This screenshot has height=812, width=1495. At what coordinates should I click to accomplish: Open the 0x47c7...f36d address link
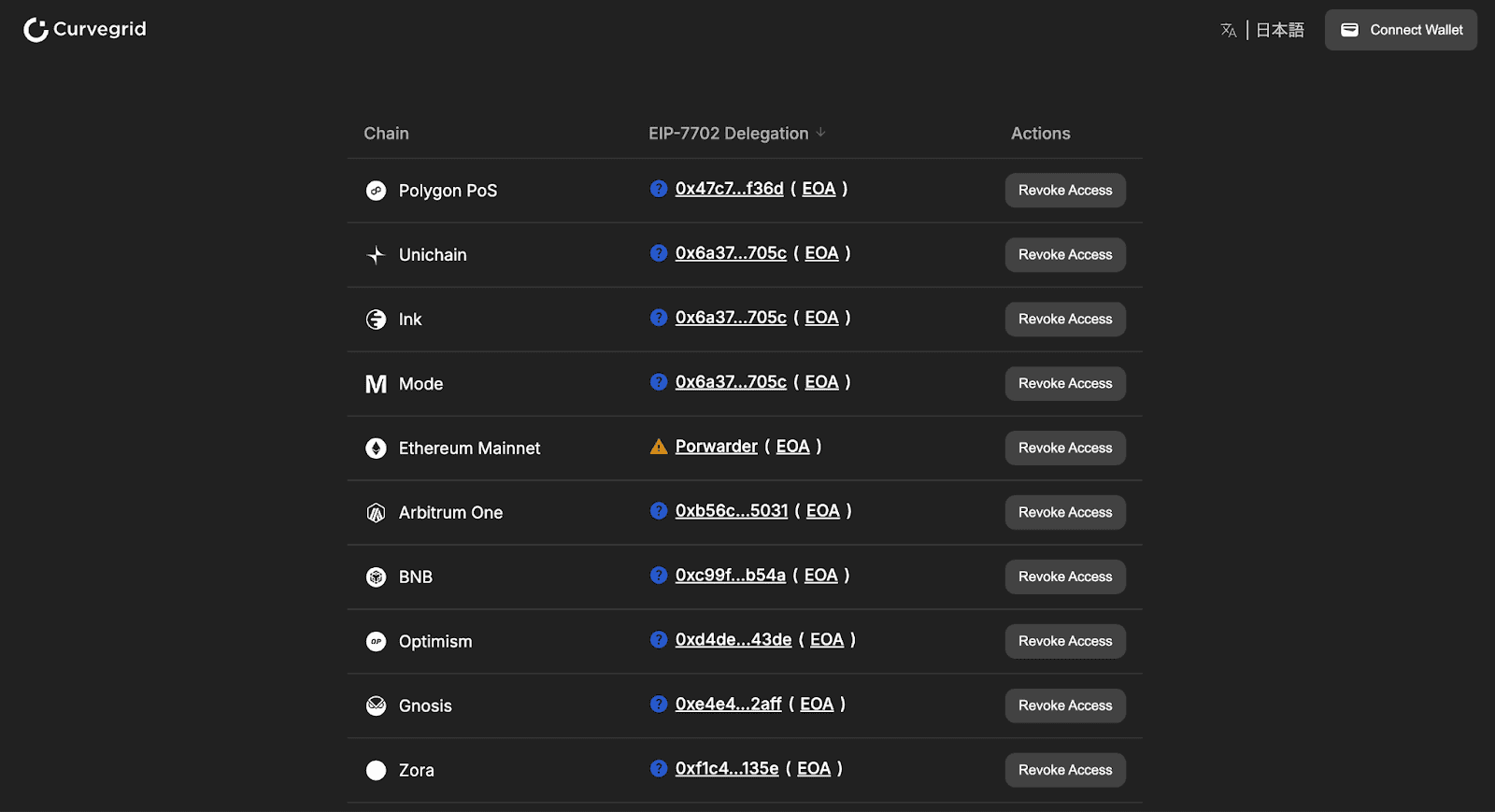click(729, 189)
